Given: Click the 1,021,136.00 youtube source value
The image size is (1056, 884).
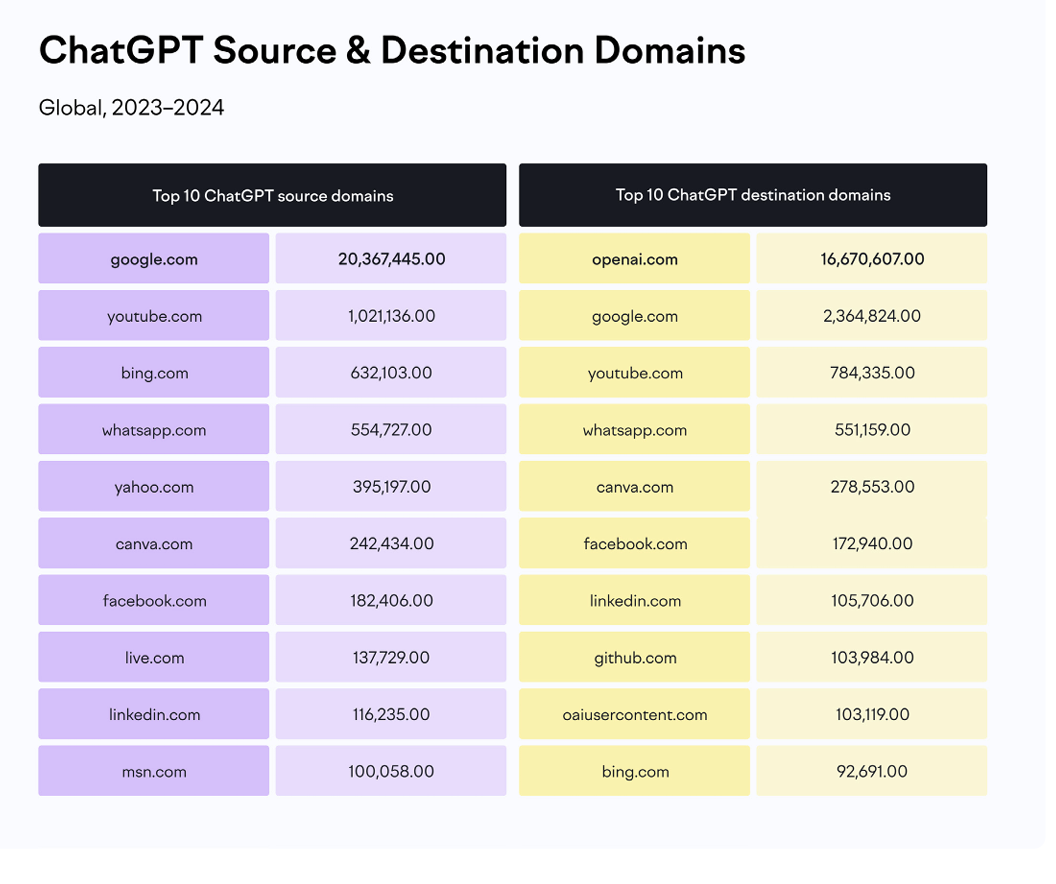Looking at the screenshot, I should (391, 316).
